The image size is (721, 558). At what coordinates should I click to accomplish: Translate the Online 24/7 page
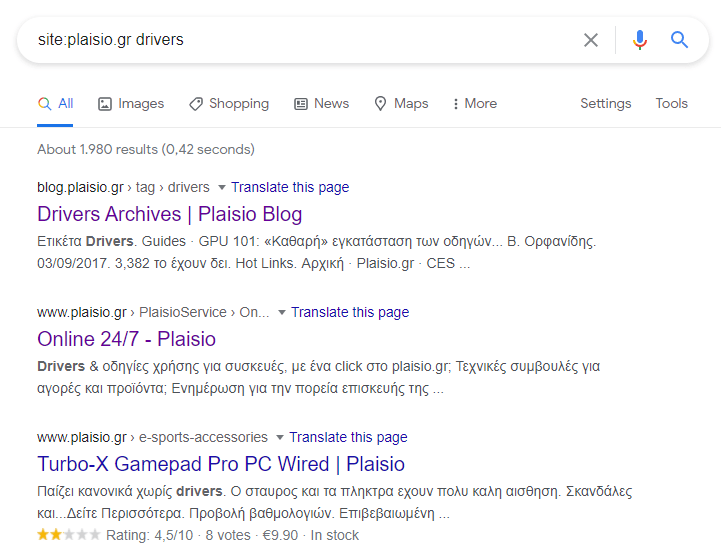pyautogui.click(x=350, y=313)
